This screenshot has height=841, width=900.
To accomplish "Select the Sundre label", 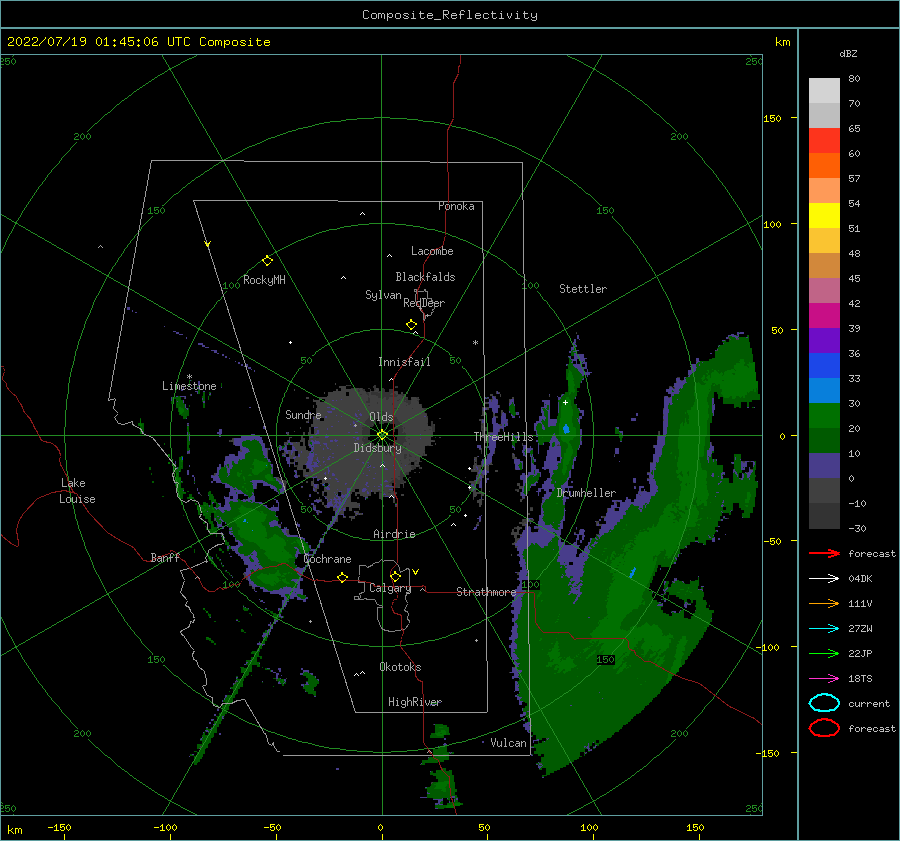I will coord(303,414).
